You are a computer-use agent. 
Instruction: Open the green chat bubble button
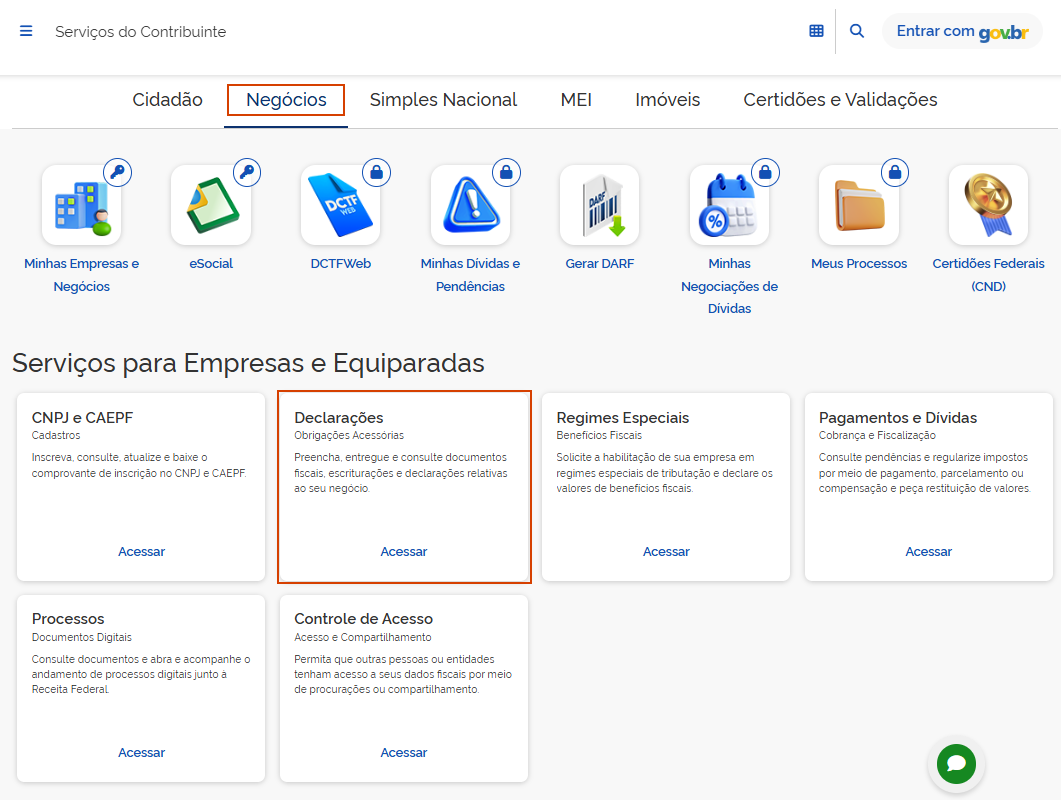(956, 764)
